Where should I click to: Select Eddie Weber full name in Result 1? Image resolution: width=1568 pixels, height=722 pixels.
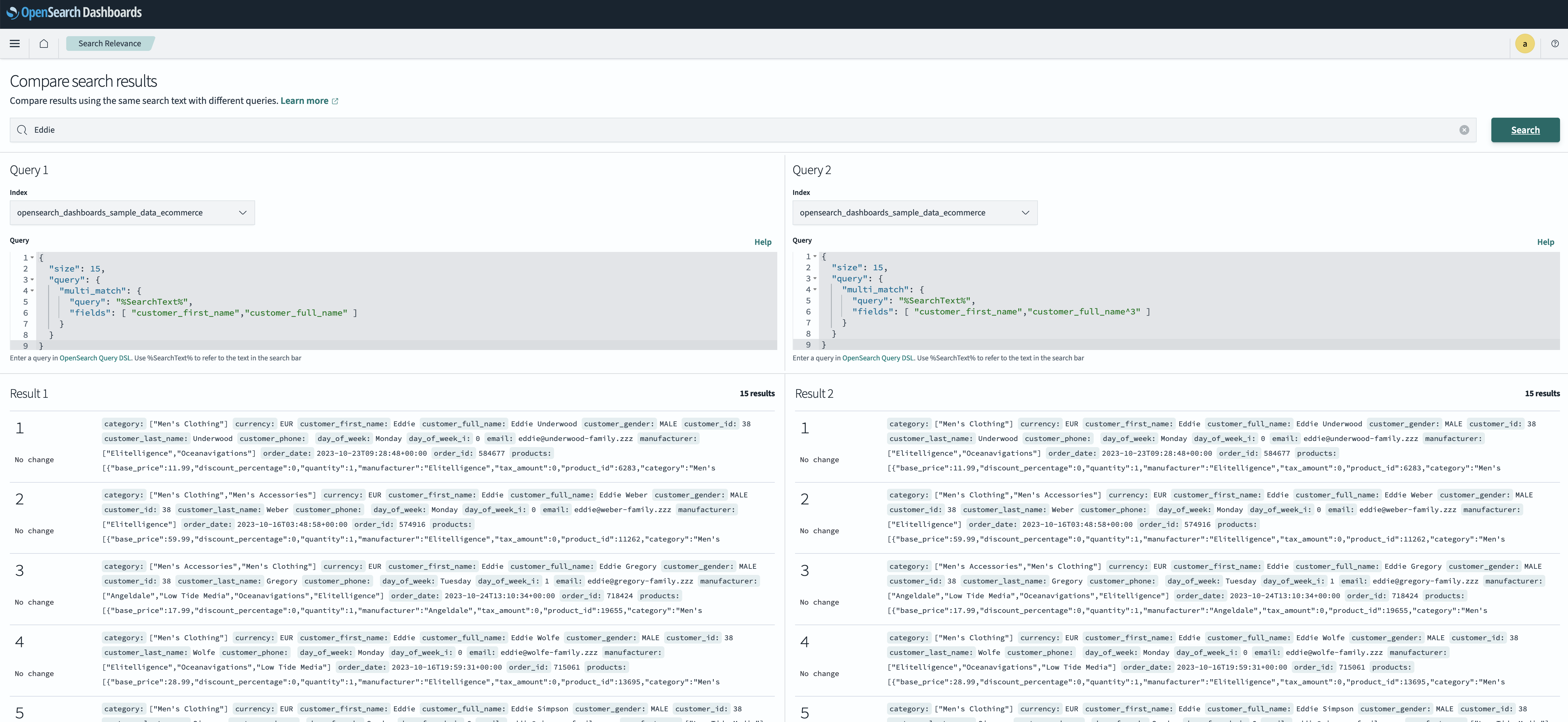click(x=623, y=495)
